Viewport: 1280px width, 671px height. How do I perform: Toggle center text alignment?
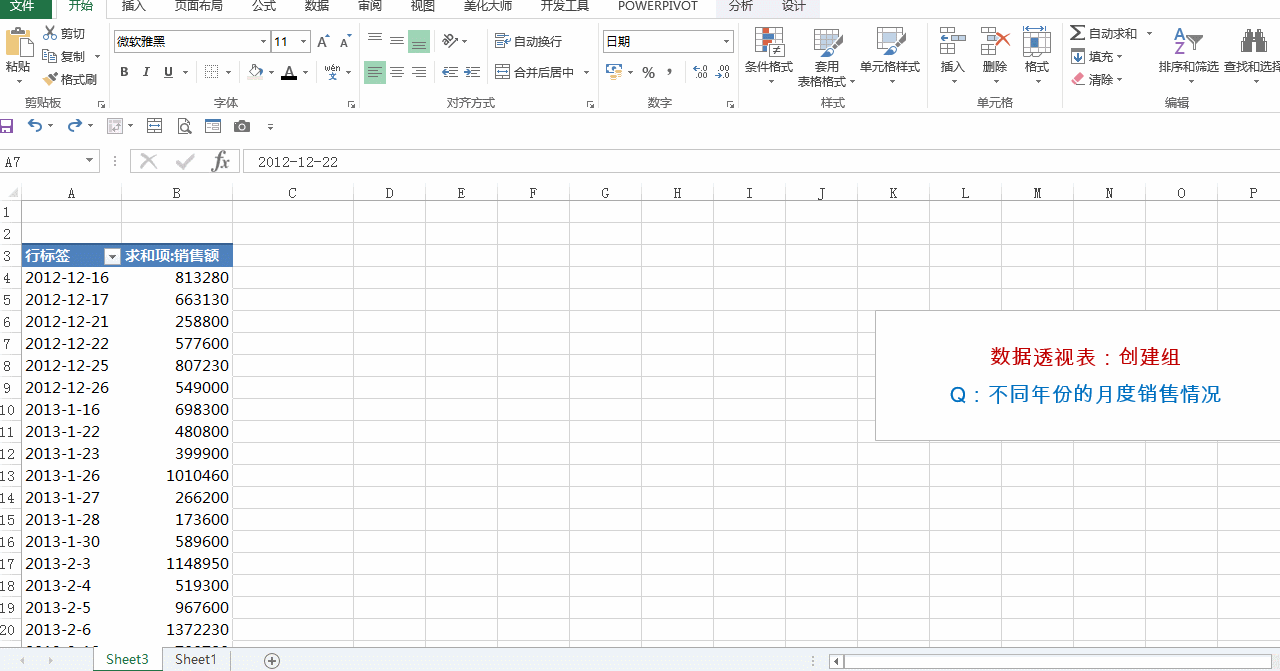pyautogui.click(x=397, y=72)
